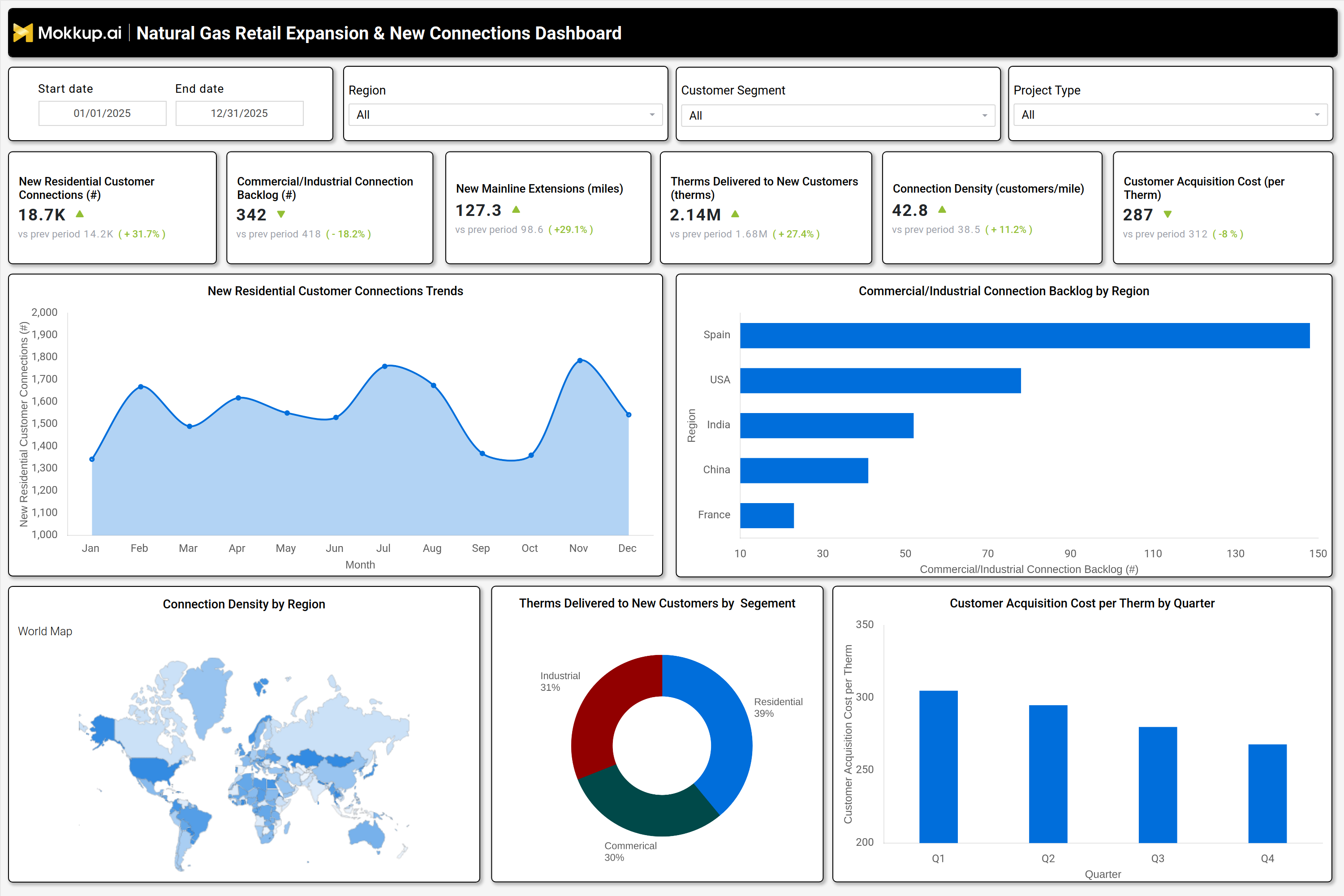Screen dimensions: 1344x896
Task: Click the Connection Density KPI card heading
Action: 988,189
